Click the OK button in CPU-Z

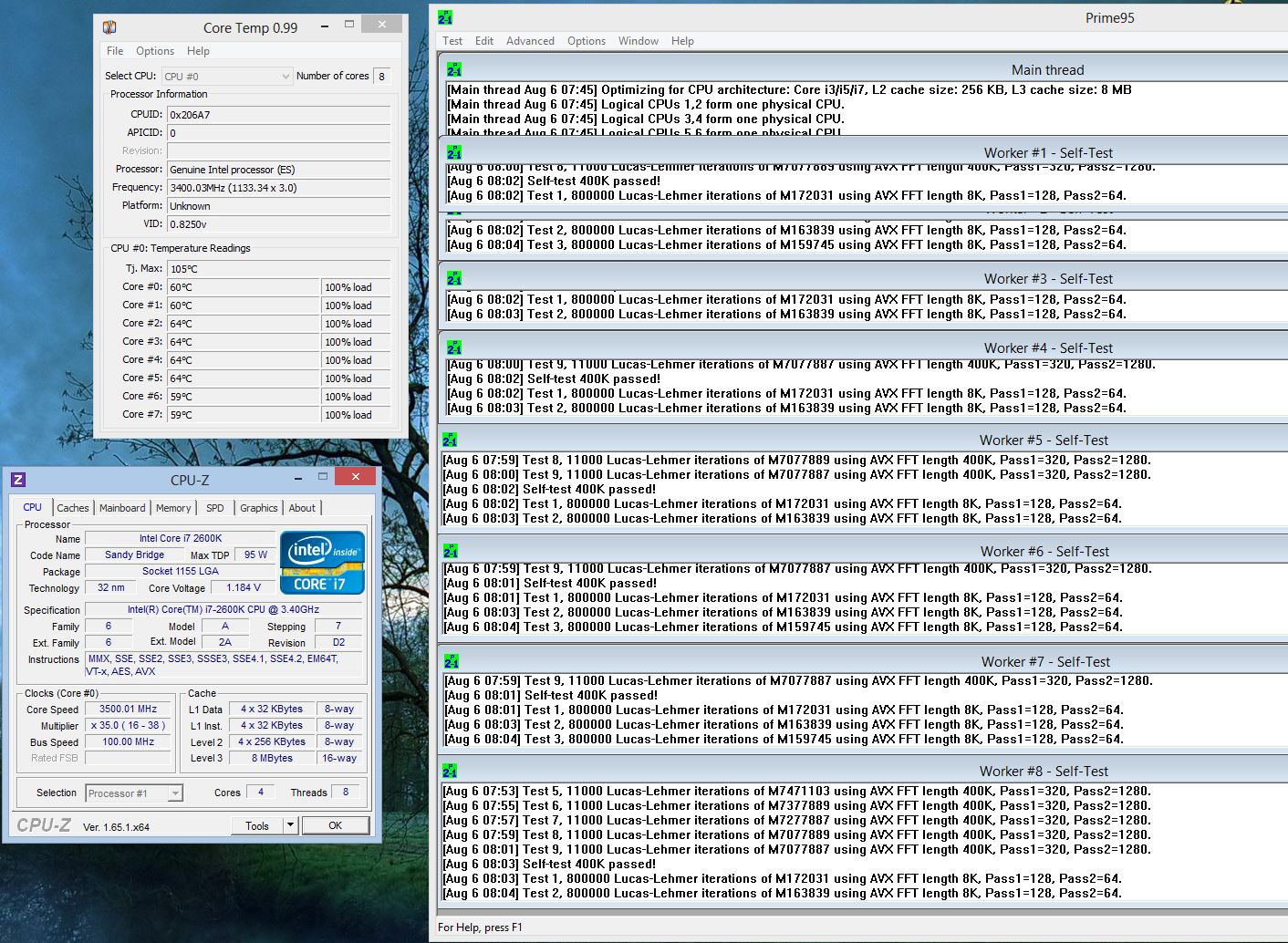(x=336, y=825)
